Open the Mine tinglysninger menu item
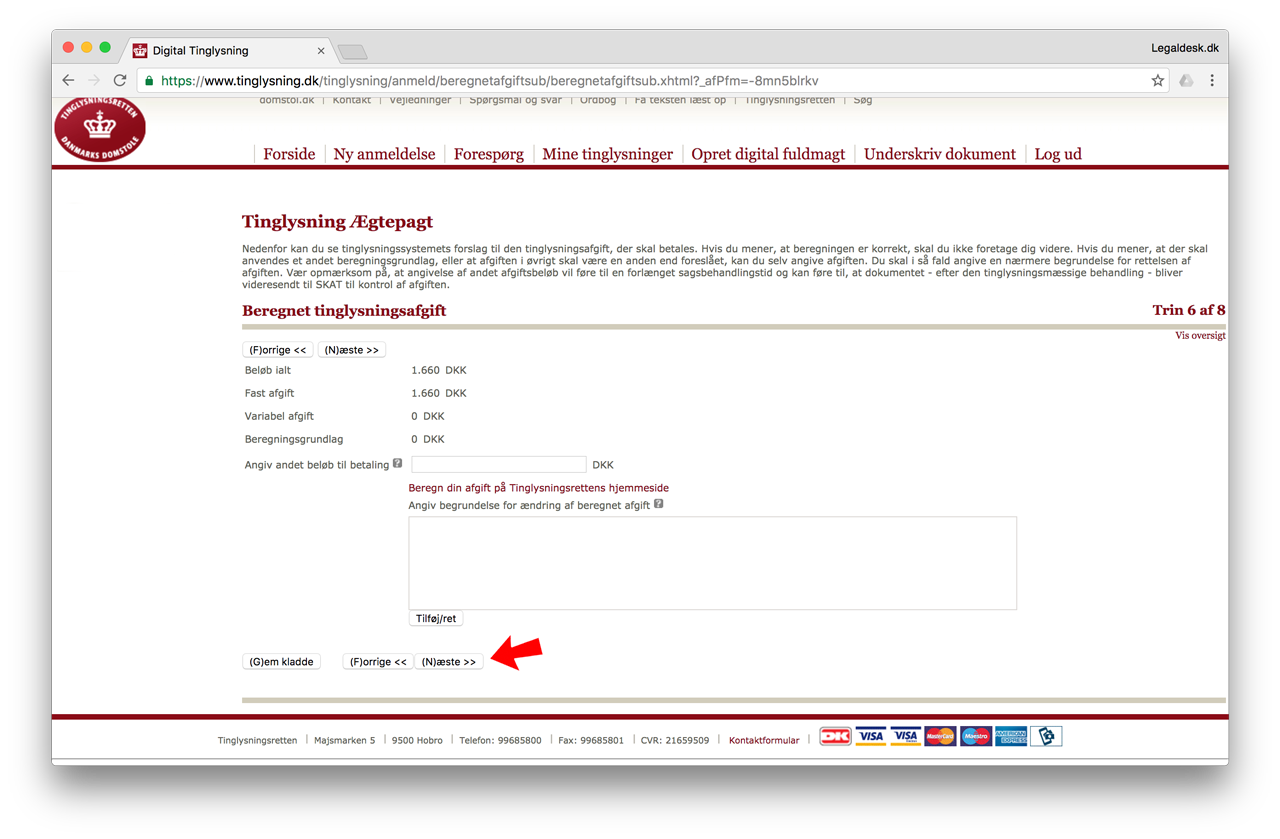Screen dimensions: 1280x839 (607, 154)
